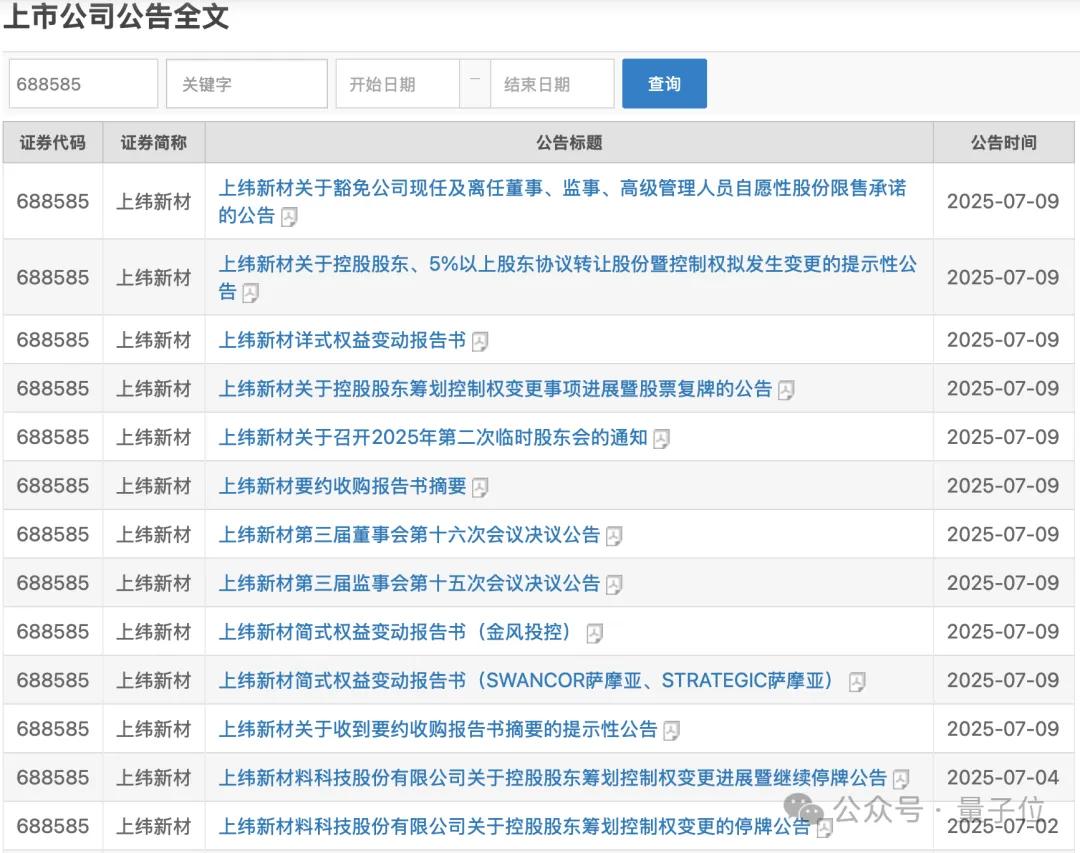Open 上纬新材关于豁免公司现任及离任董事 announcement link
The image size is (1080, 853).
tap(562, 188)
